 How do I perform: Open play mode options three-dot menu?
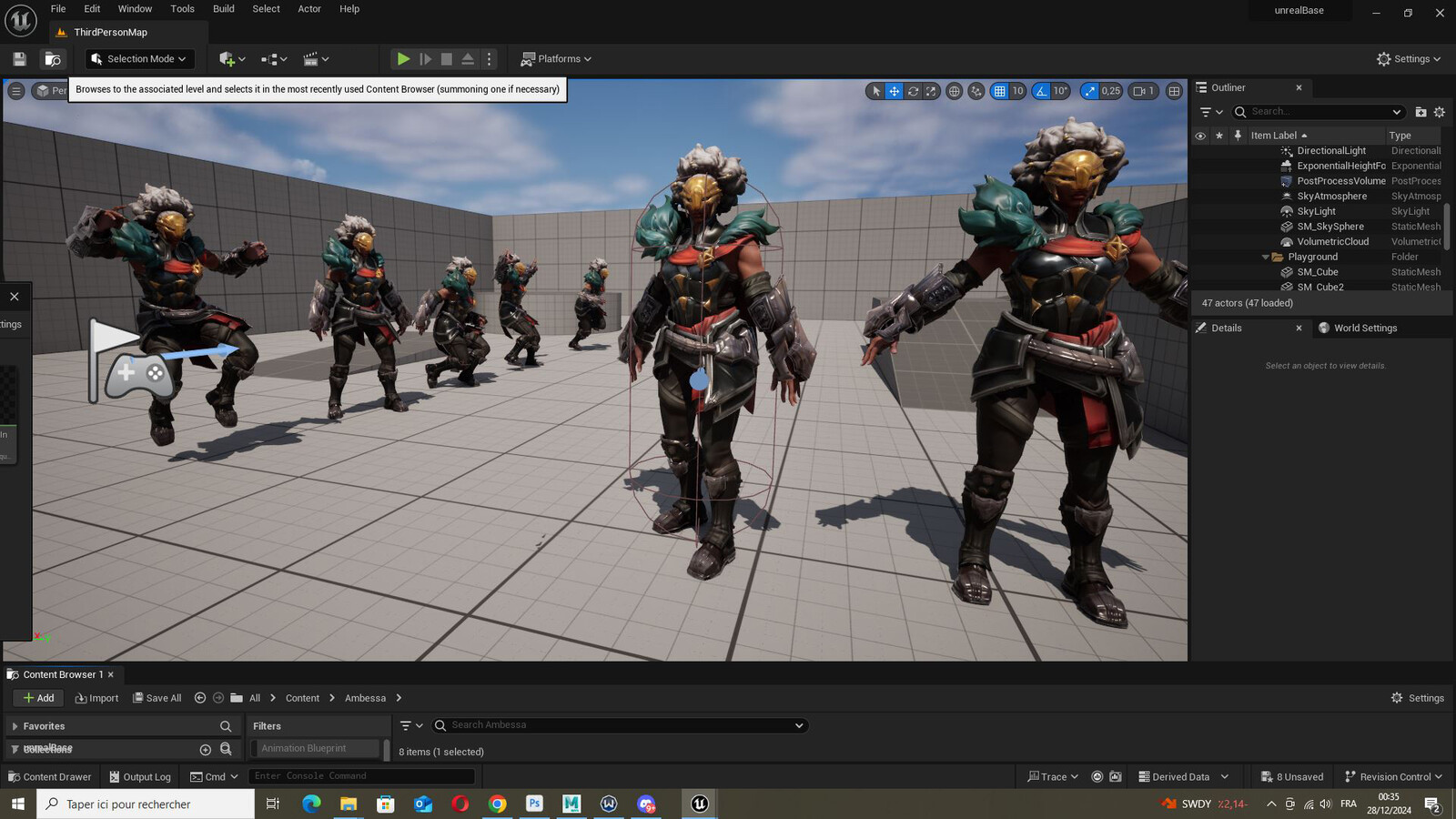click(x=490, y=59)
